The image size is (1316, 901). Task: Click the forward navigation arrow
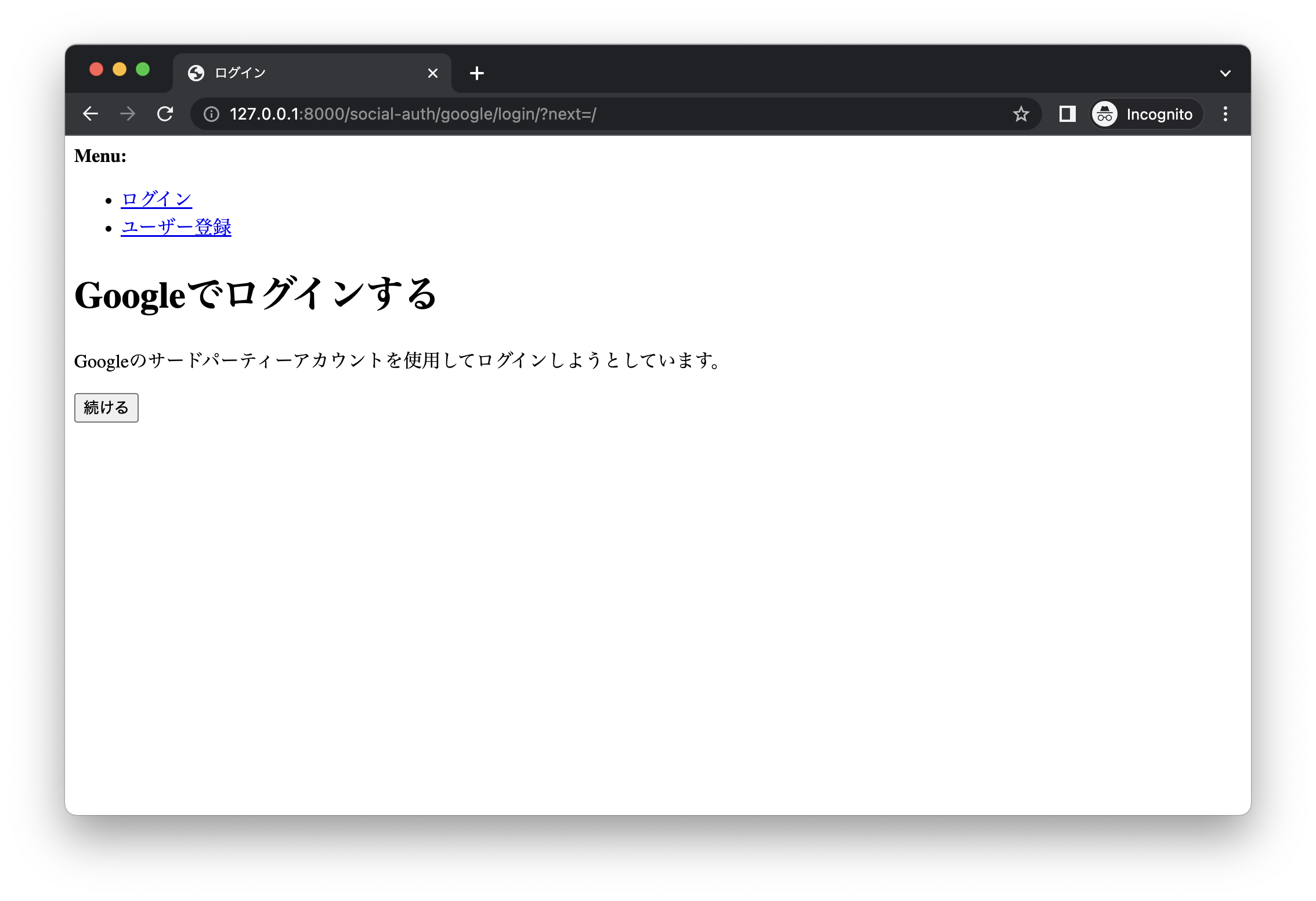click(x=127, y=114)
